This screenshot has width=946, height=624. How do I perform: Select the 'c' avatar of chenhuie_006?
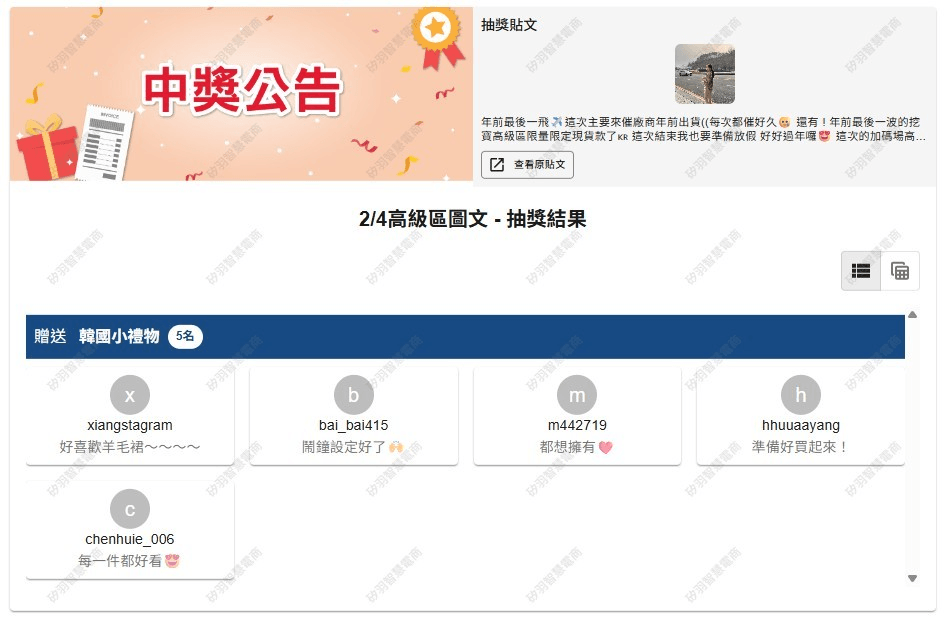130,510
